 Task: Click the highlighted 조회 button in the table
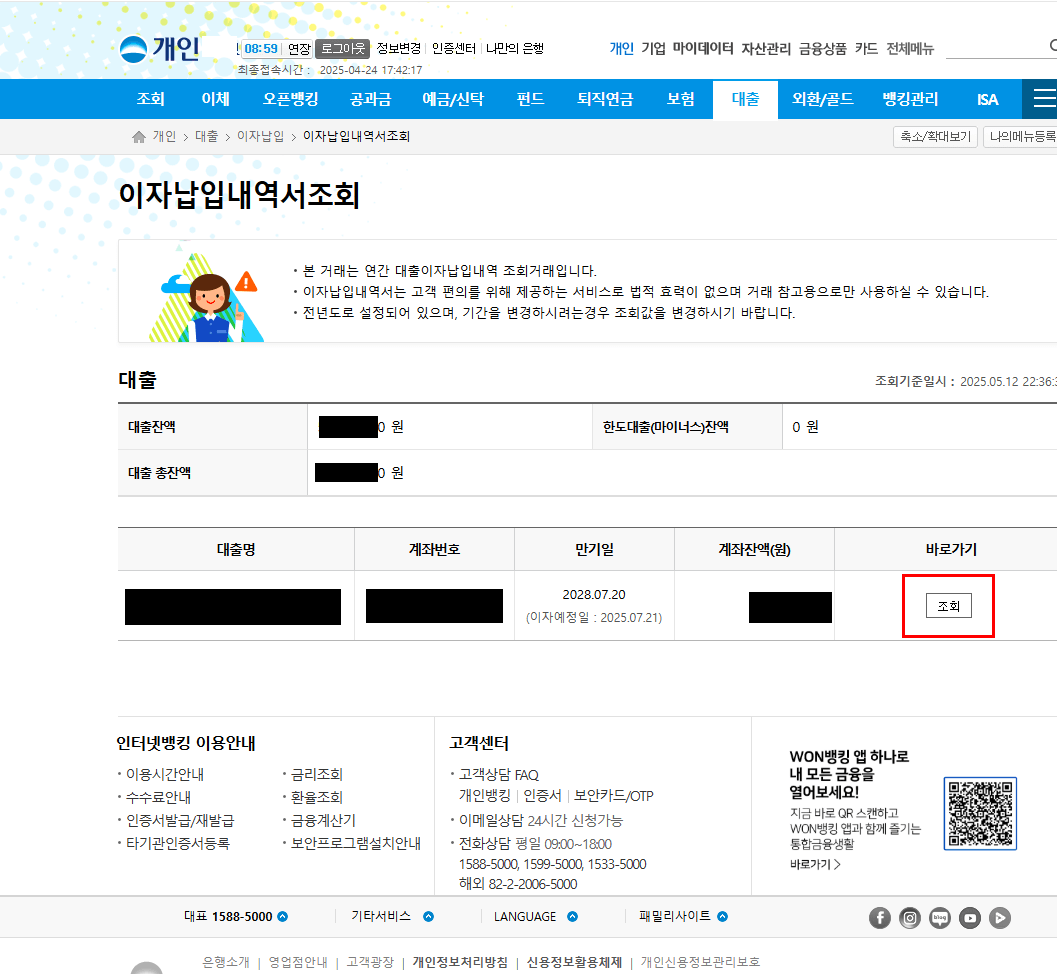point(947,605)
